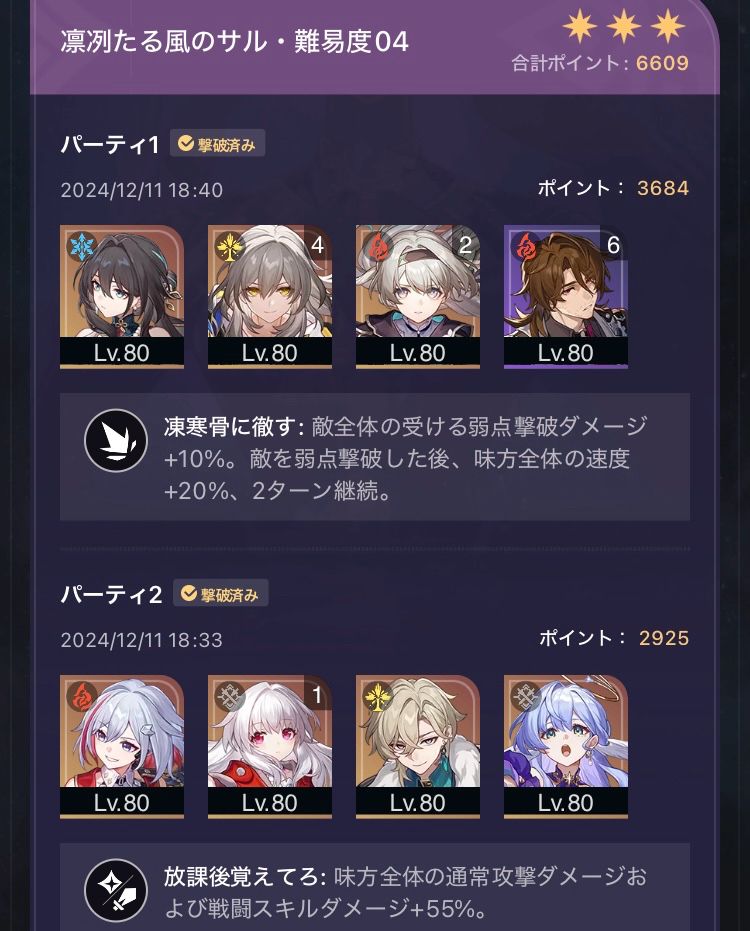The image size is (750, 931).
Task: Tap the fire element icon on headband character
Action: coord(378,246)
